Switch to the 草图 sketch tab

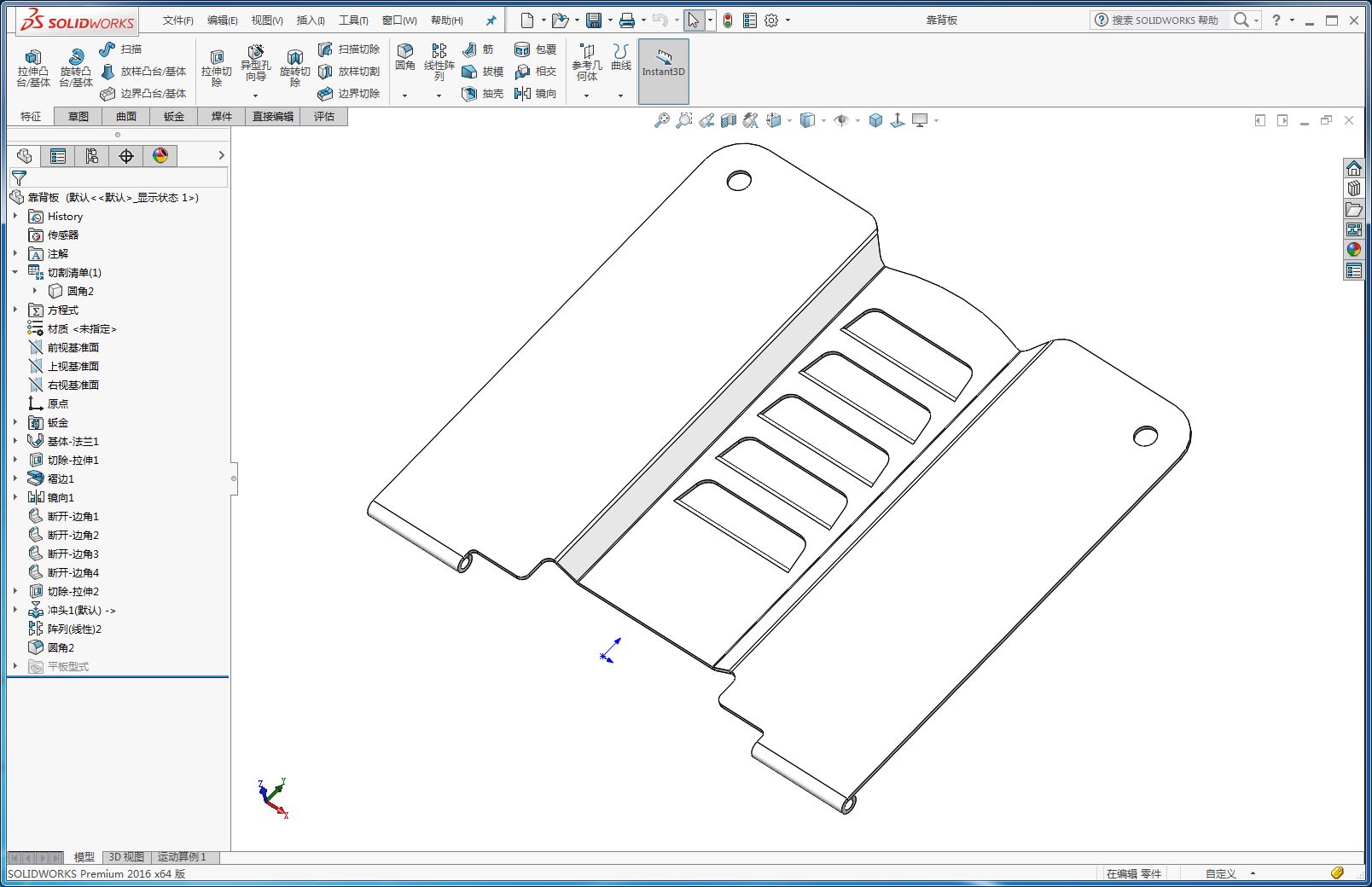pos(78,117)
